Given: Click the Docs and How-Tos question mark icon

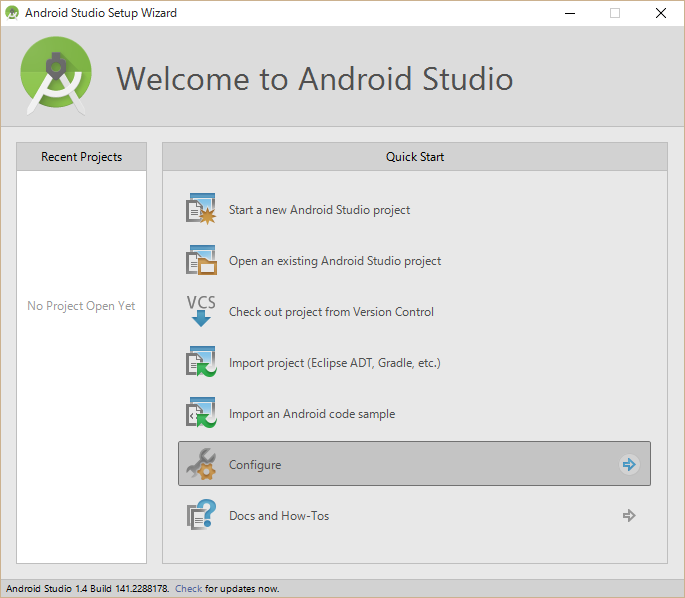Looking at the screenshot, I should tap(201, 515).
